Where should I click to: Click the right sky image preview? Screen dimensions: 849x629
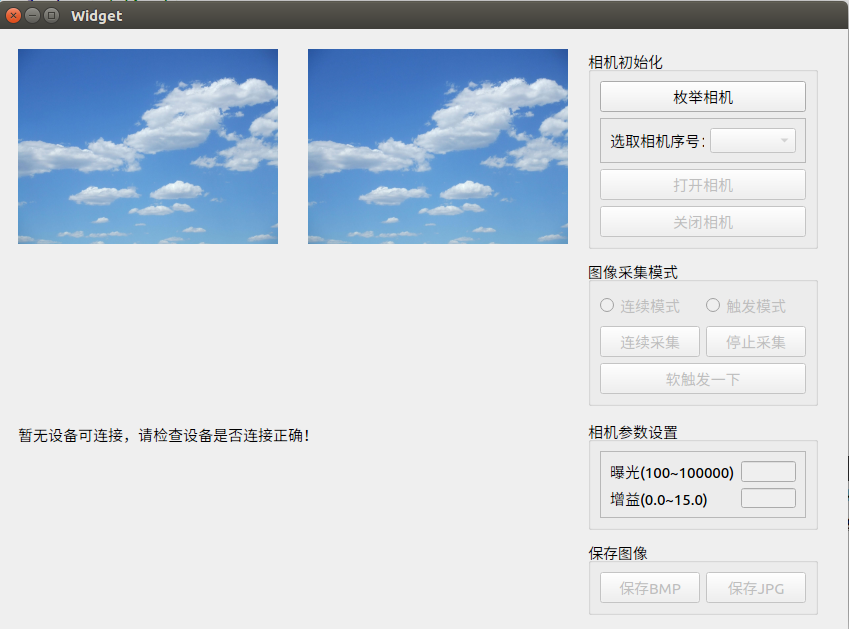[x=437, y=146]
